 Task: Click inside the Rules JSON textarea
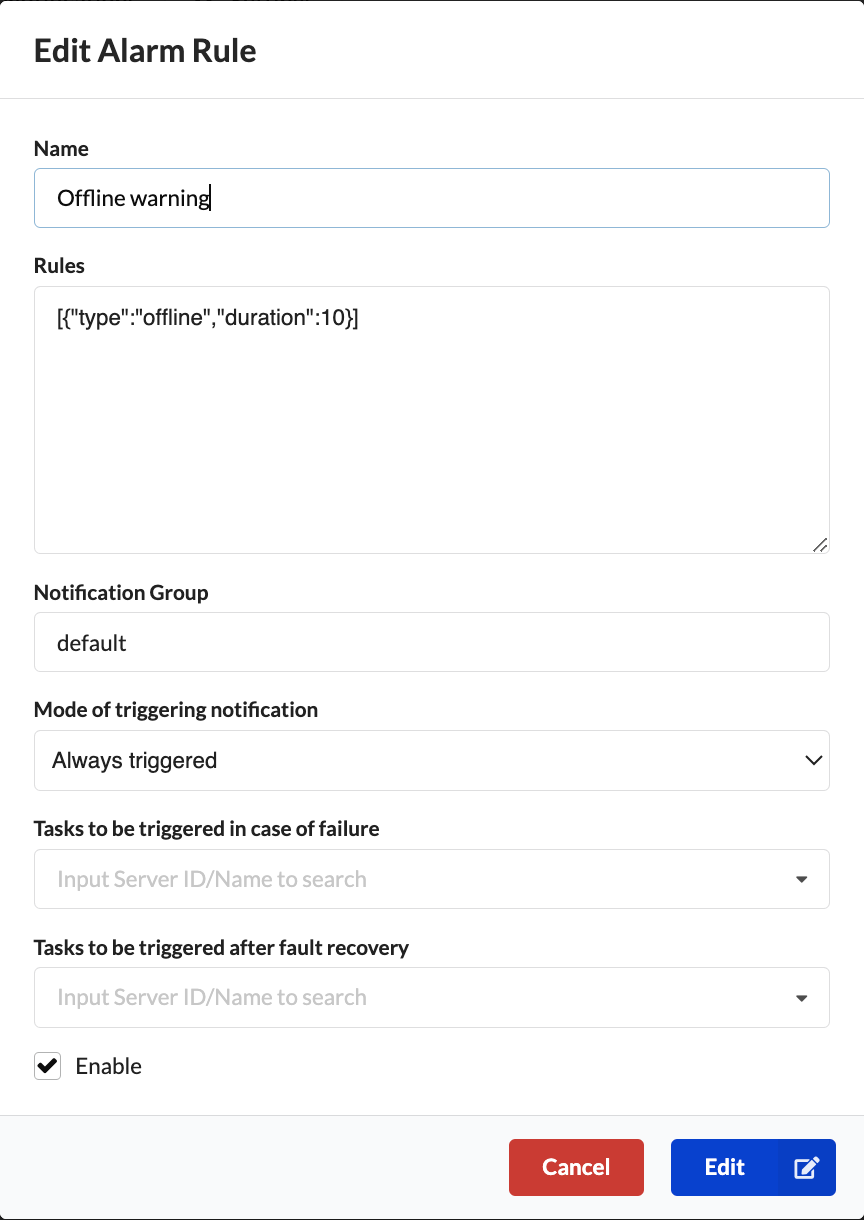point(431,418)
